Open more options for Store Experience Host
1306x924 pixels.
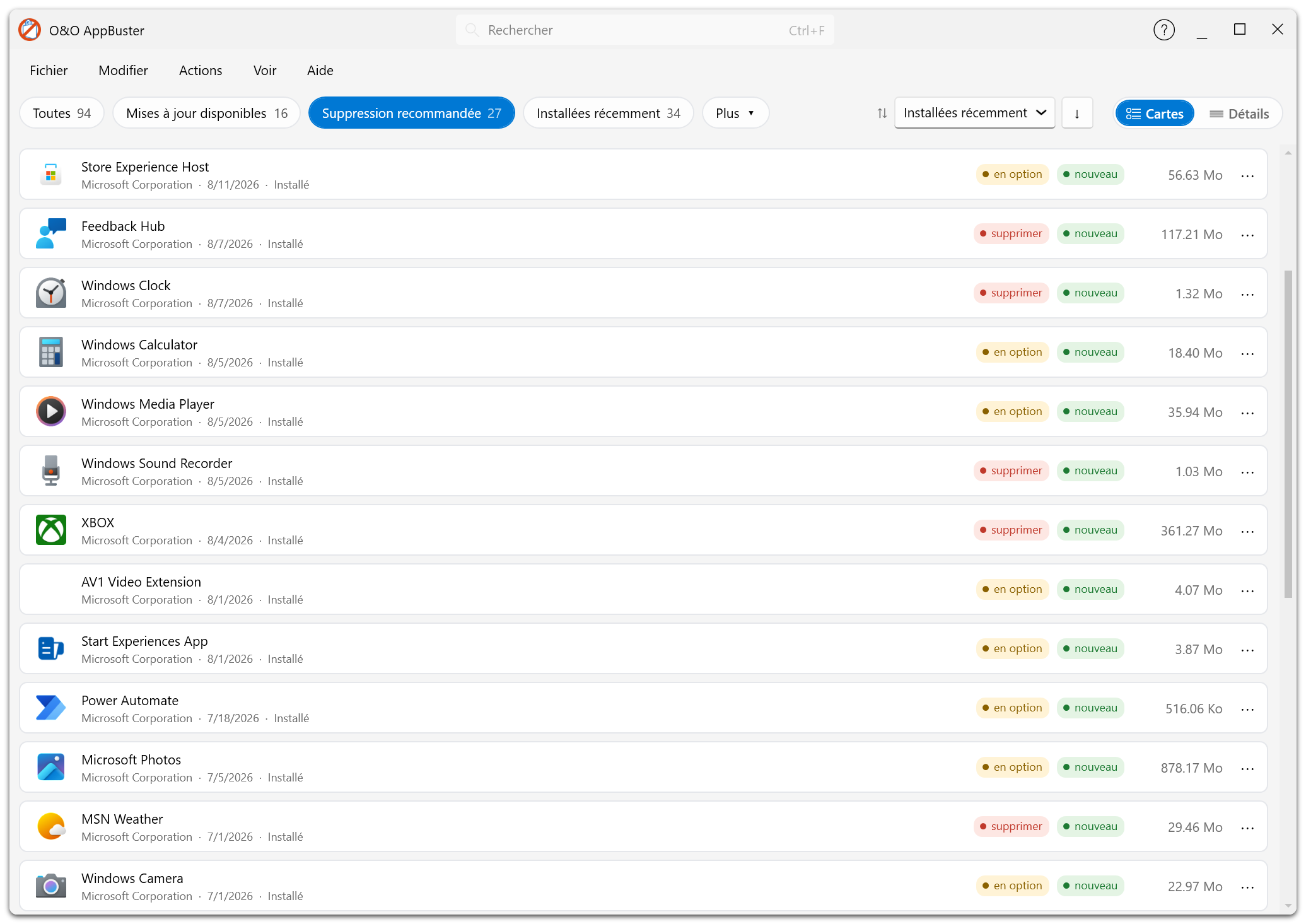[x=1247, y=176]
